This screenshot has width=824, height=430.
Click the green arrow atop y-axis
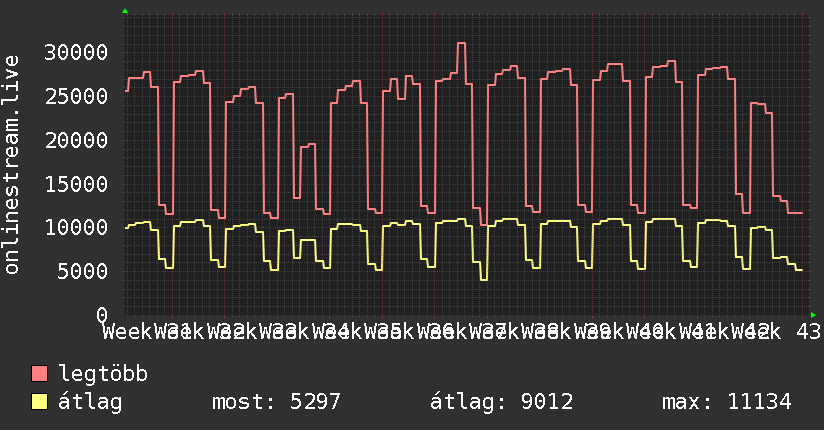[125, 11]
